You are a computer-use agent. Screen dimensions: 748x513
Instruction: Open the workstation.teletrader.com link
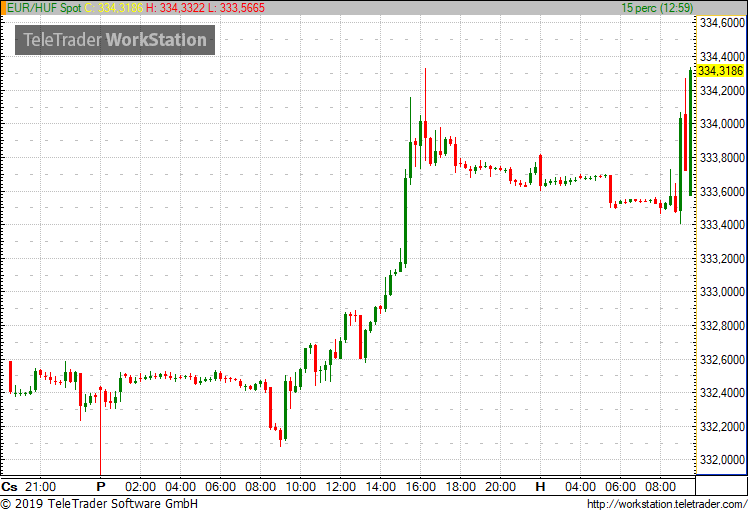click(x=667, y=504)
